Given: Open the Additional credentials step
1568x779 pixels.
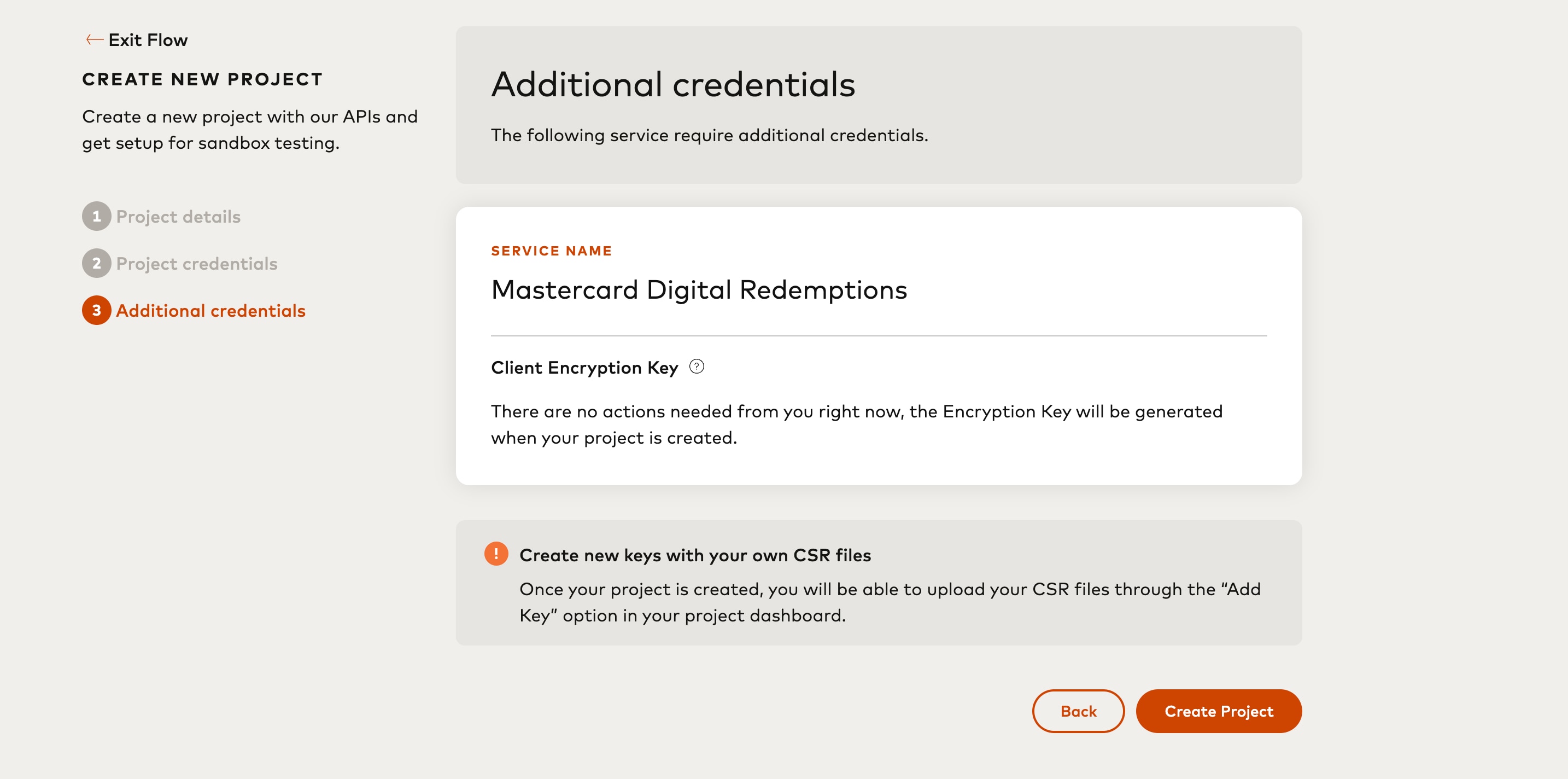Looking at the screenshot, I should [211, 311].
